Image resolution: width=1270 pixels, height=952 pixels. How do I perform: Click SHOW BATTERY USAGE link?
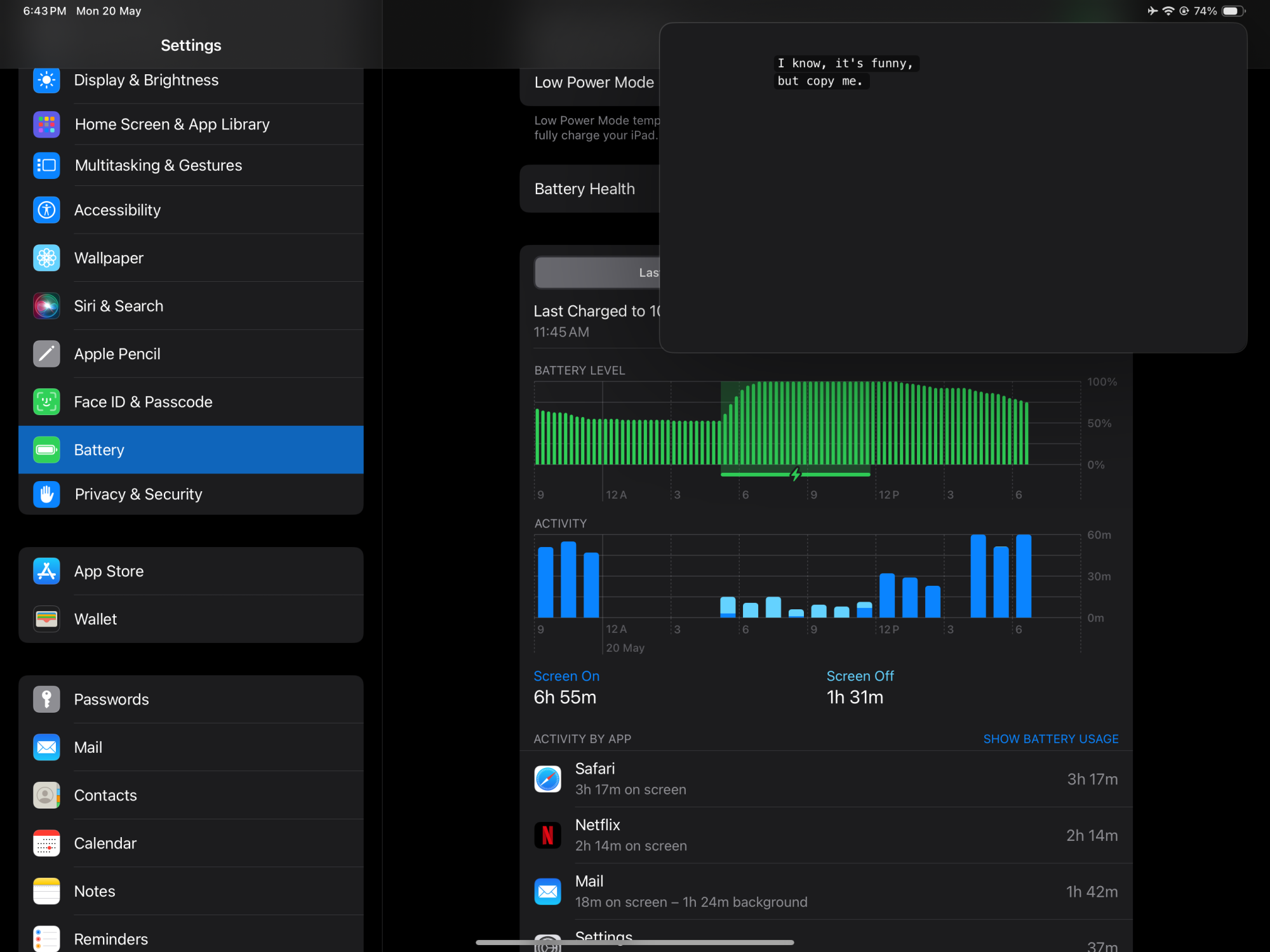[1050, 739]
